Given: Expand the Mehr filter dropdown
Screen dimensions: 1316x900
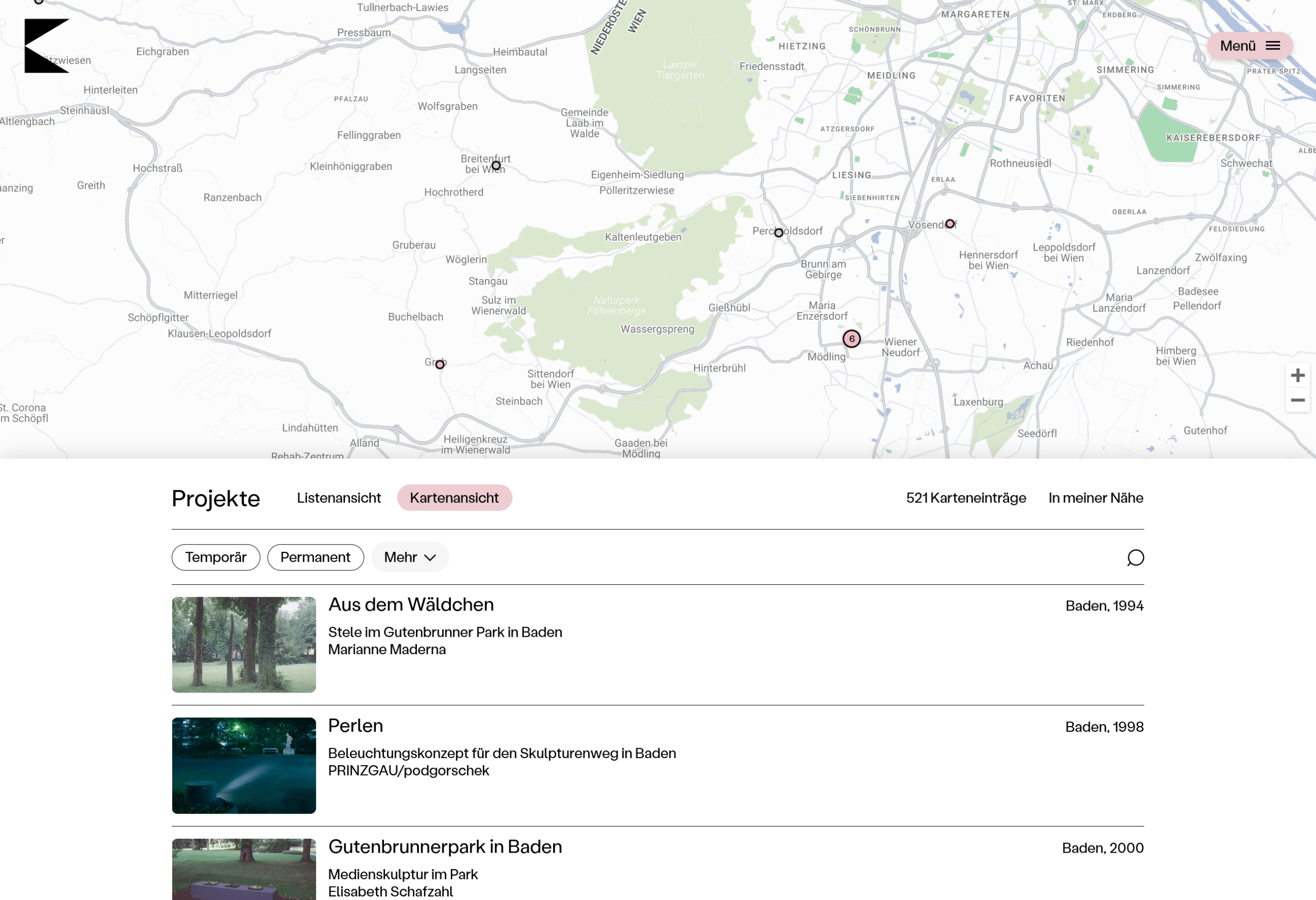Looking at the screenshot, I should [x=409, y=557].
